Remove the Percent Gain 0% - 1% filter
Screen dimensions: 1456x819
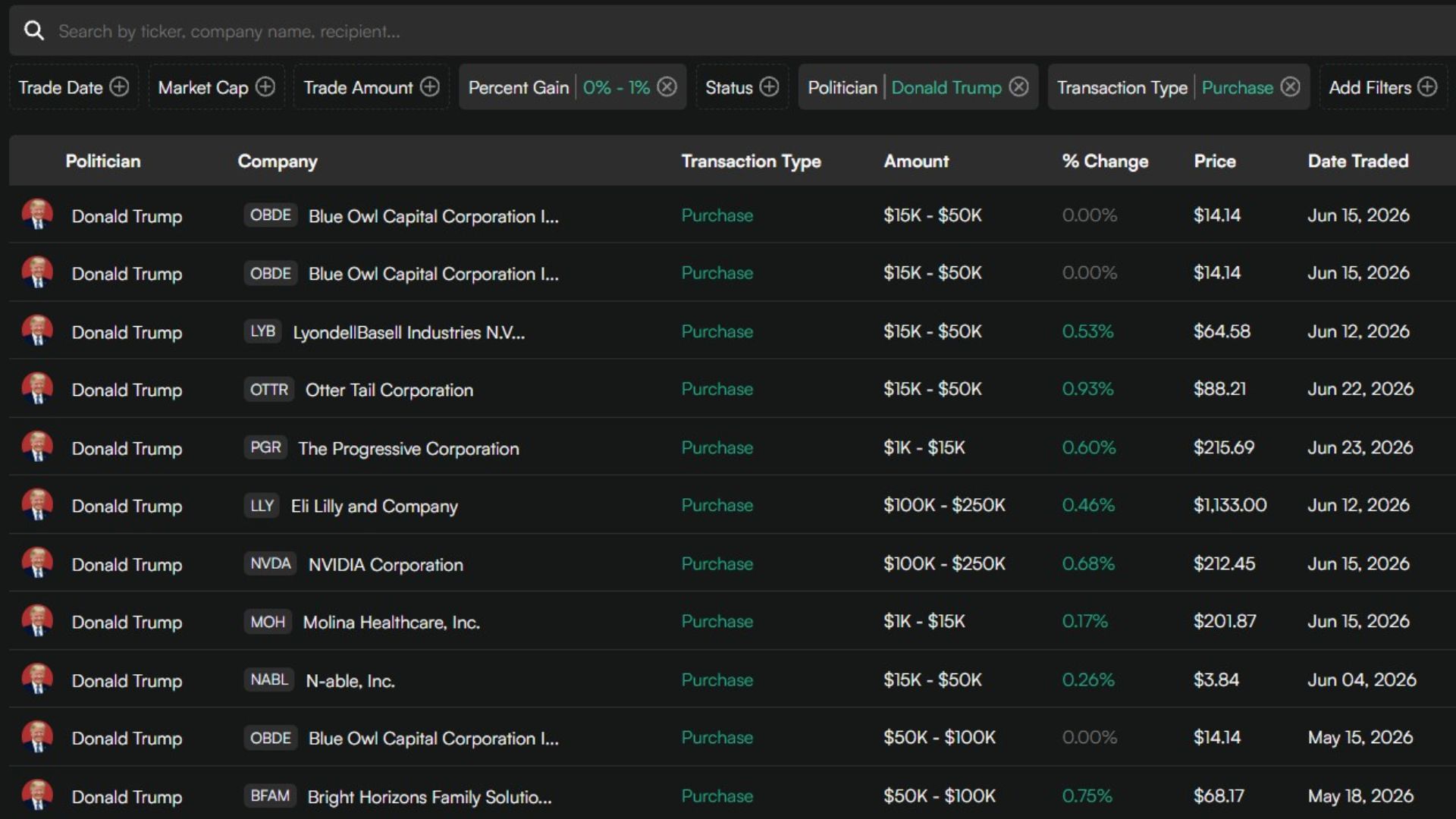point(667,87)
